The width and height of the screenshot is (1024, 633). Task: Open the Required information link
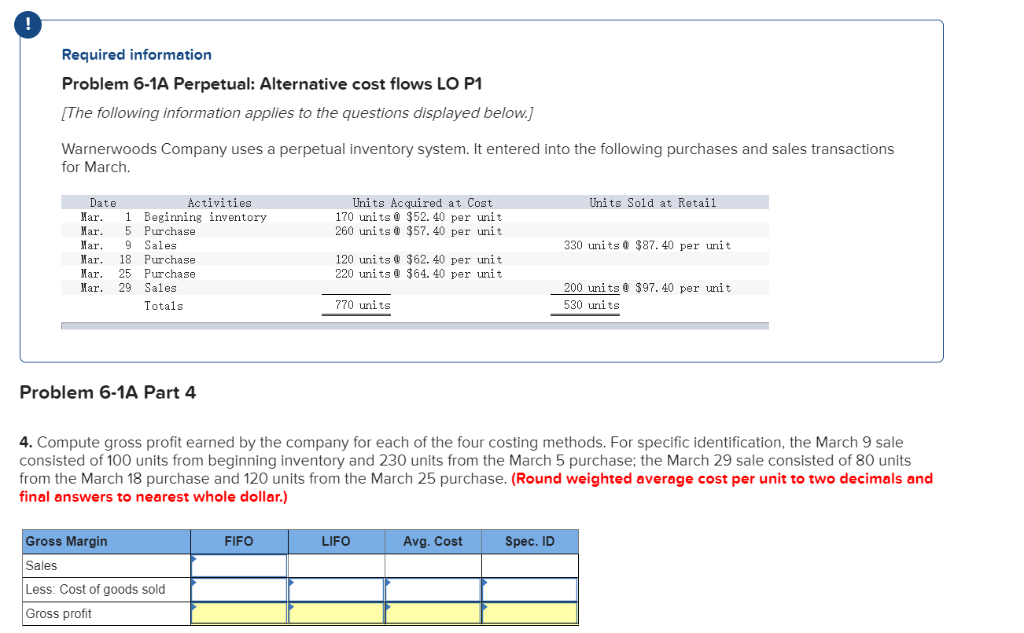click(136, 54)
